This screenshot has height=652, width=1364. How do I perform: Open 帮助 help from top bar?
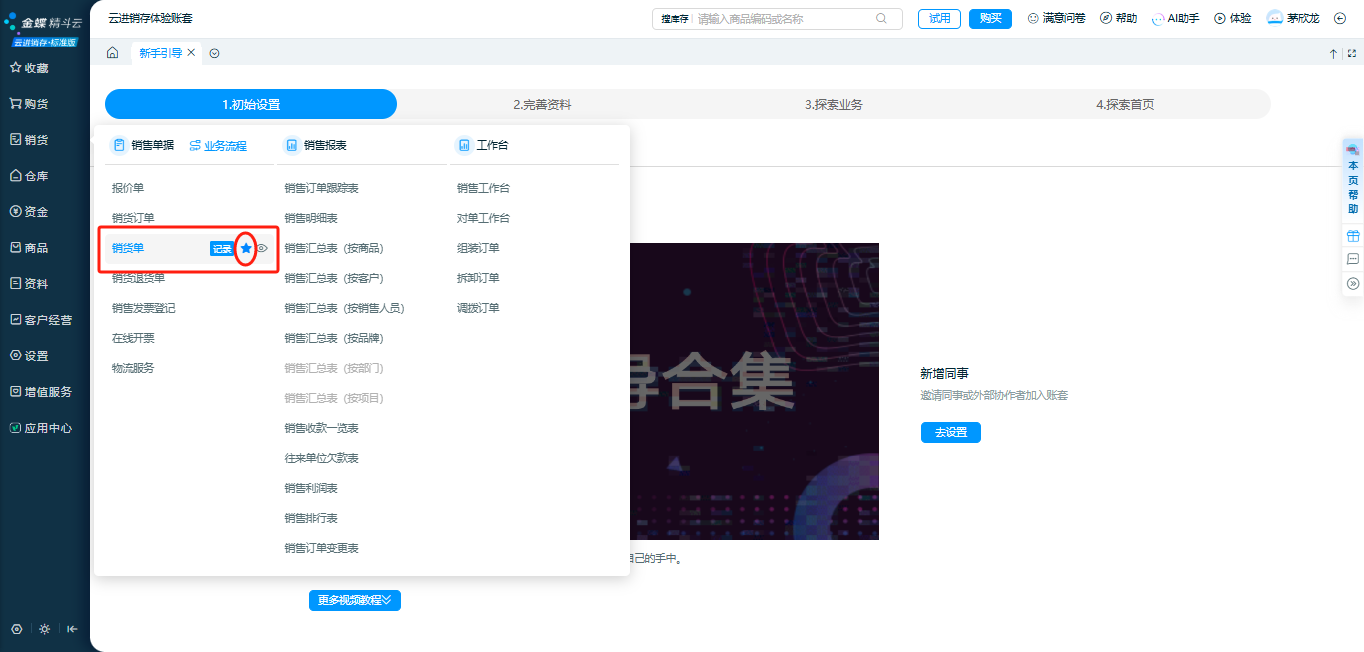(x=1118, y=18)
